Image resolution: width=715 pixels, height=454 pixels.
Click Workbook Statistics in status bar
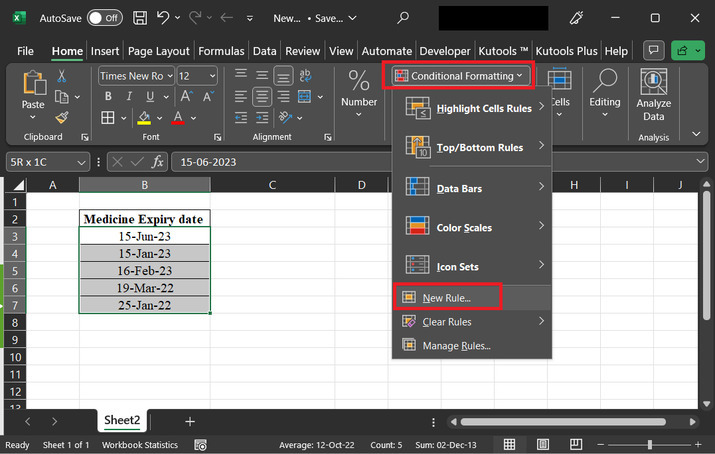pyautogui.click(x=140, y=445)
